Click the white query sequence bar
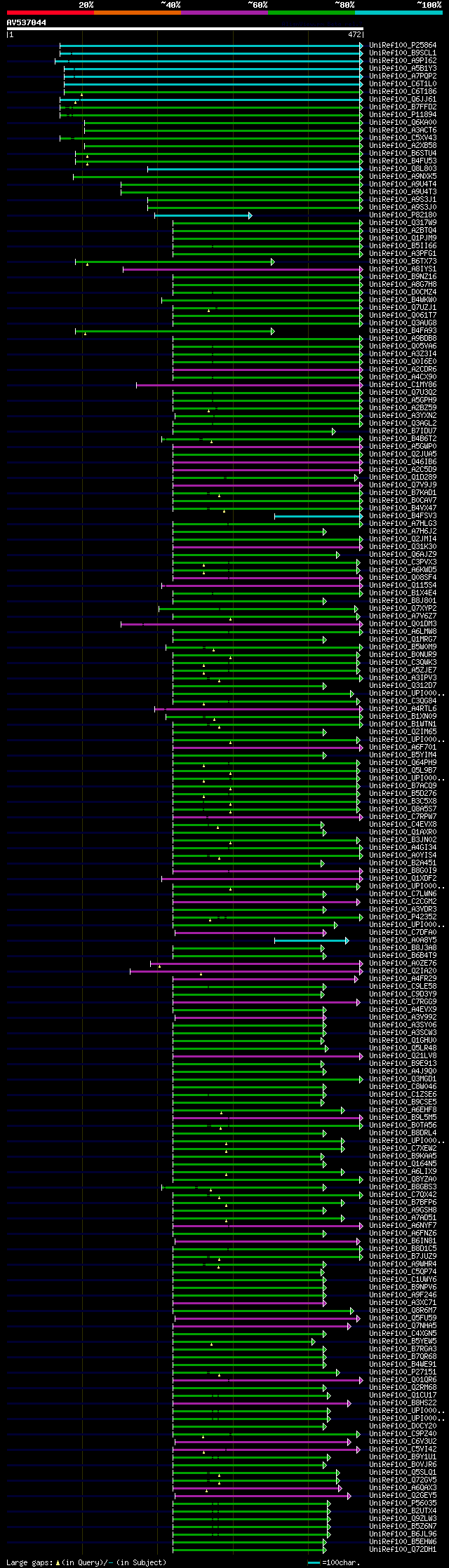The height and width of the screenshot is (1568, 449). [185, 29]
